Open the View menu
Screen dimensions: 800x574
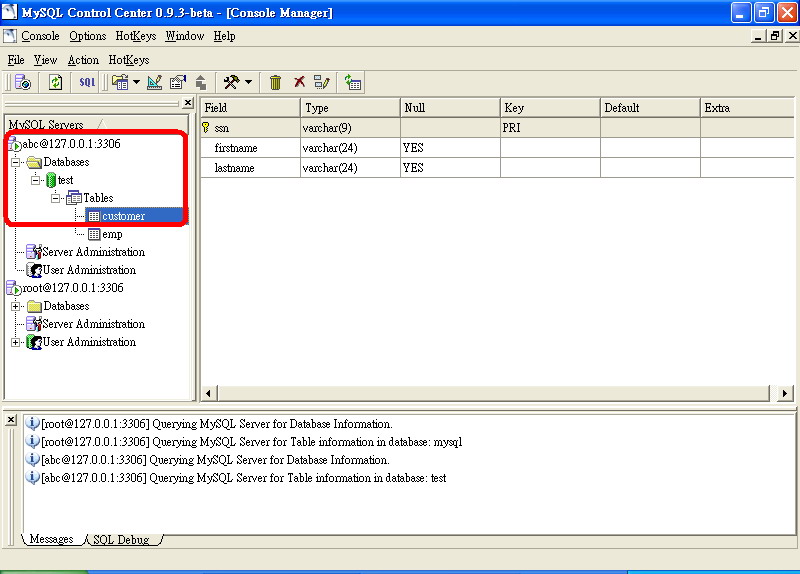coord(45,60)
